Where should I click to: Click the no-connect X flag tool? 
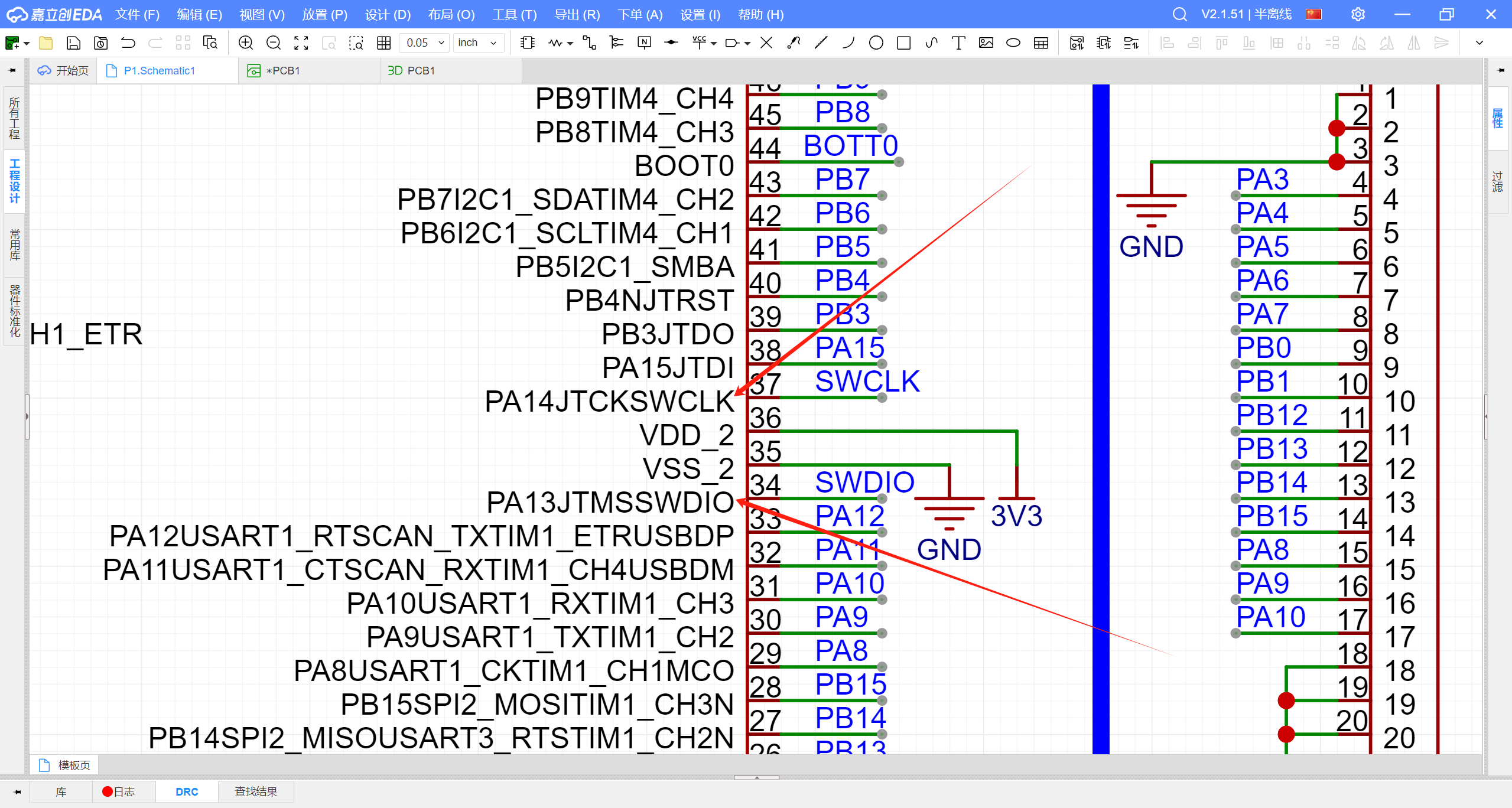766,43
